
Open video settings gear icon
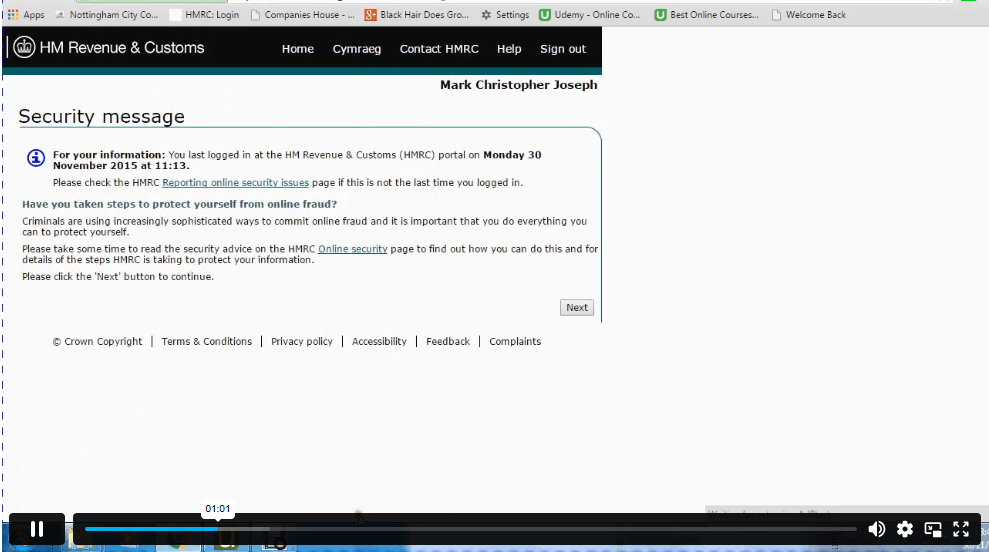(x=904, y=529)
